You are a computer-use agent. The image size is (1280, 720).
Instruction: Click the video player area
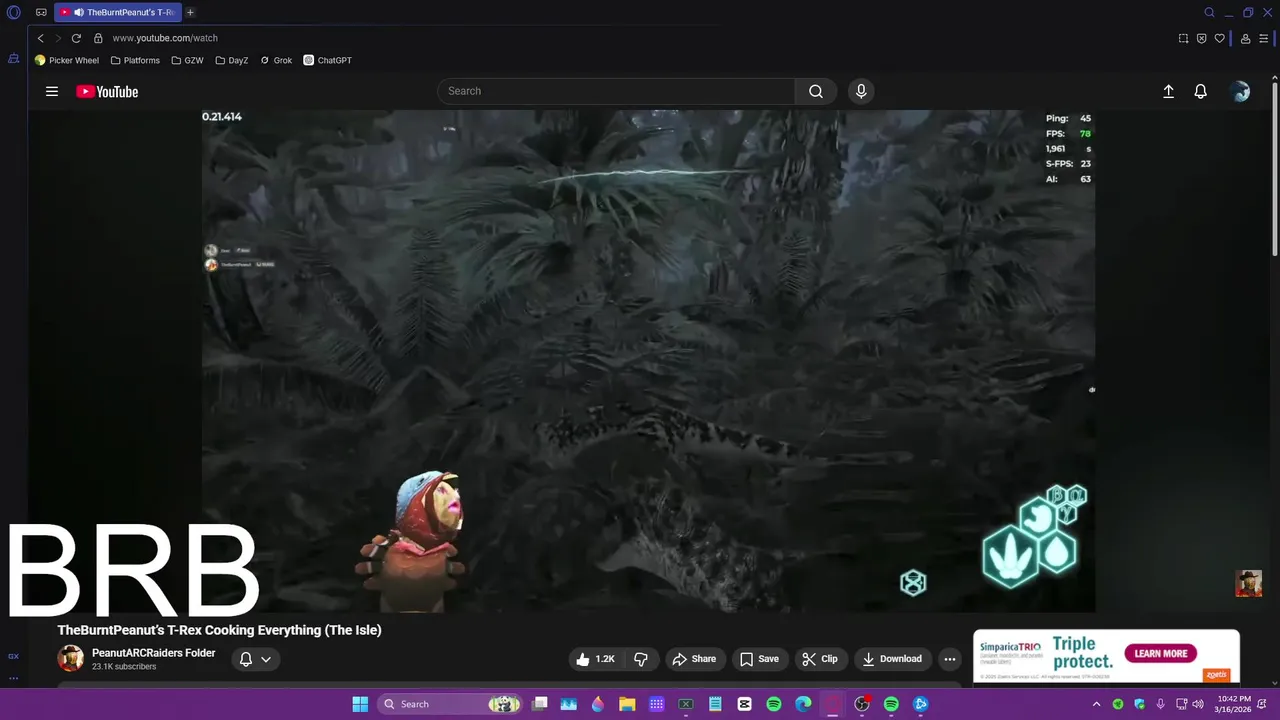tap(648, 360)
